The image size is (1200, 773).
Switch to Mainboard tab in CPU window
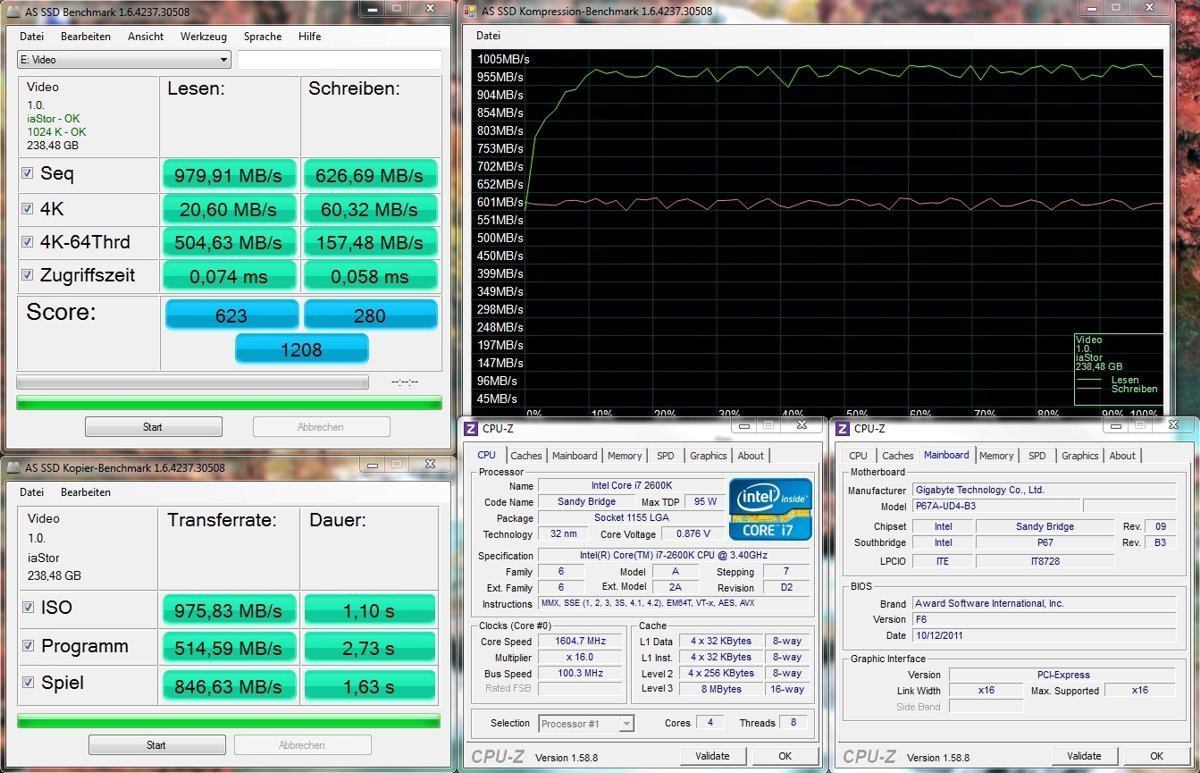pos(575,455)
